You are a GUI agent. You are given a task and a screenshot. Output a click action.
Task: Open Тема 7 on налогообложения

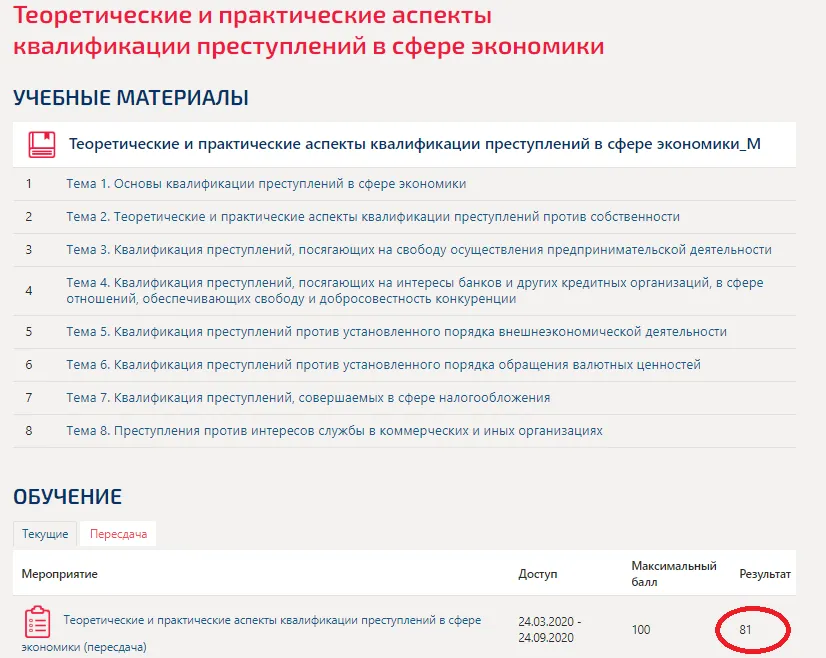click(308, 398)
